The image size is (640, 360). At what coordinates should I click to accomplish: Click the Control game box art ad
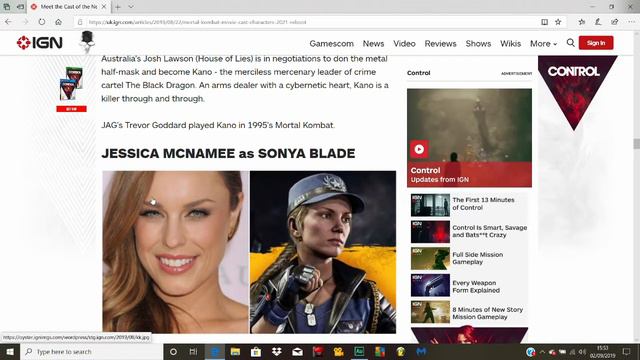pos(71,84)
